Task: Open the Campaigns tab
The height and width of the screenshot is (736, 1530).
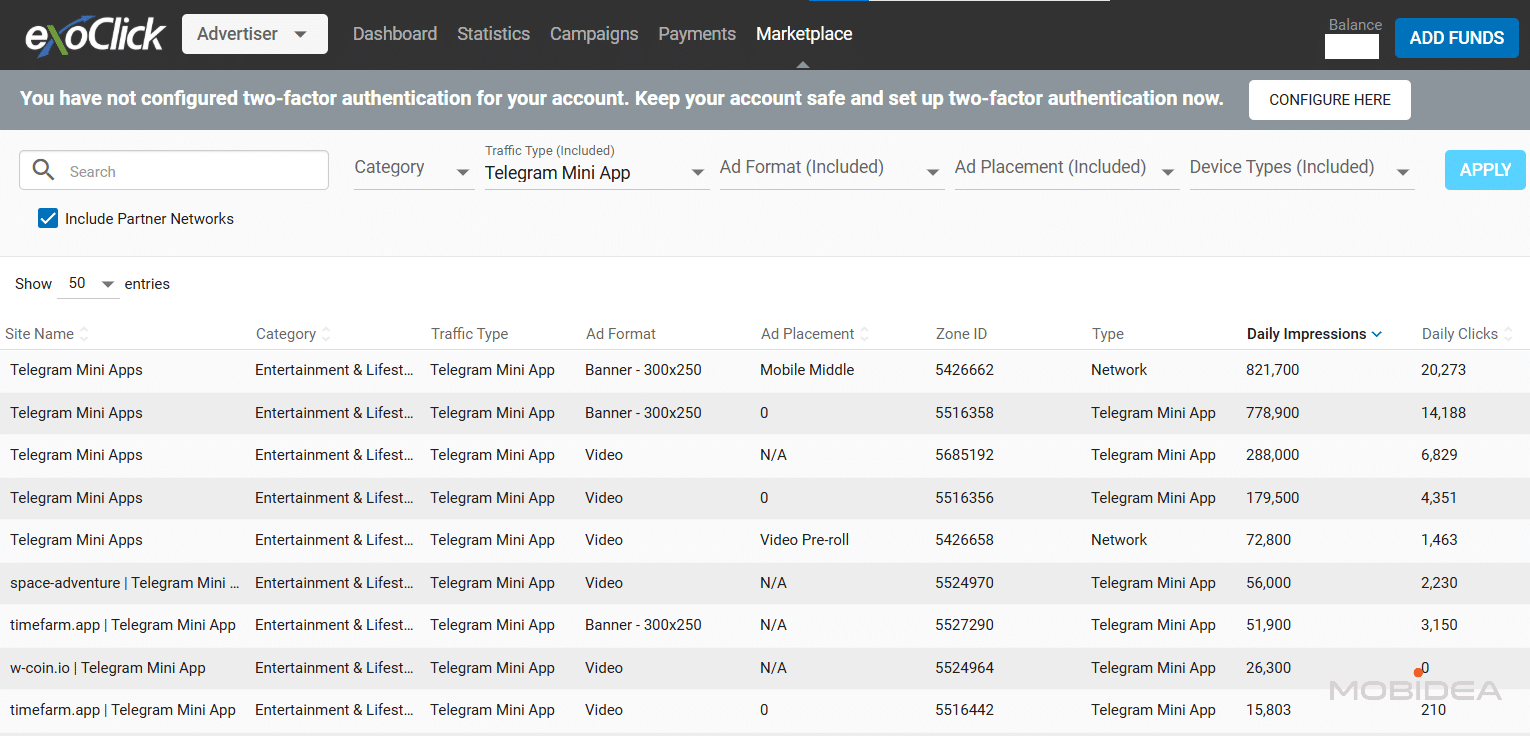Action: point(593,34)
